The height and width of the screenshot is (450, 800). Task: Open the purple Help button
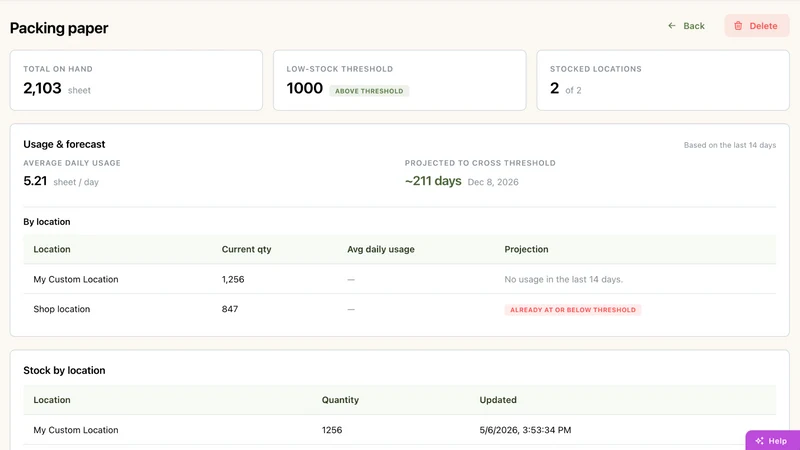coord(772,440)
